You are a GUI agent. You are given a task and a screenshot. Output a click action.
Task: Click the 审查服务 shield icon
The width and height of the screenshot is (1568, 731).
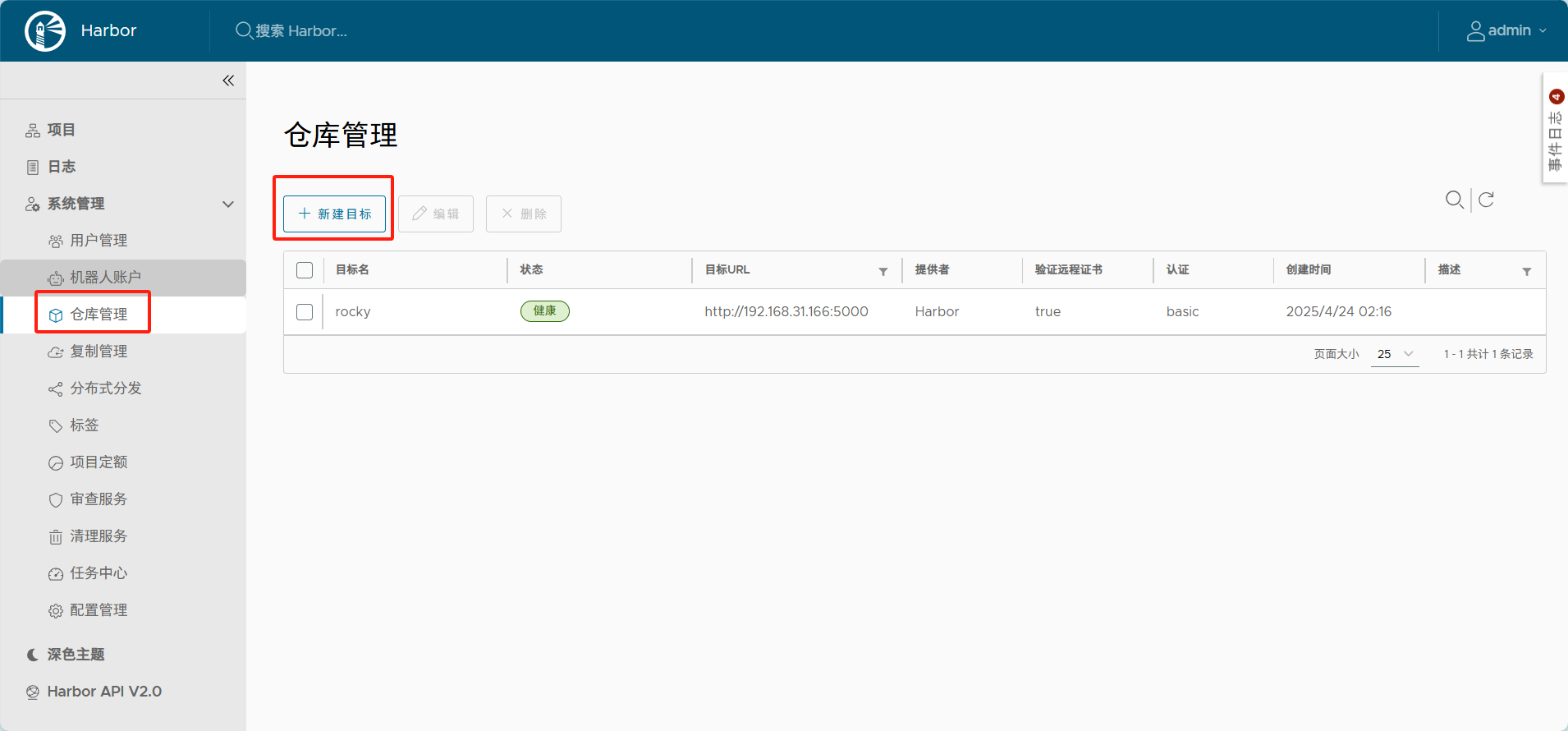pos(56,500)
